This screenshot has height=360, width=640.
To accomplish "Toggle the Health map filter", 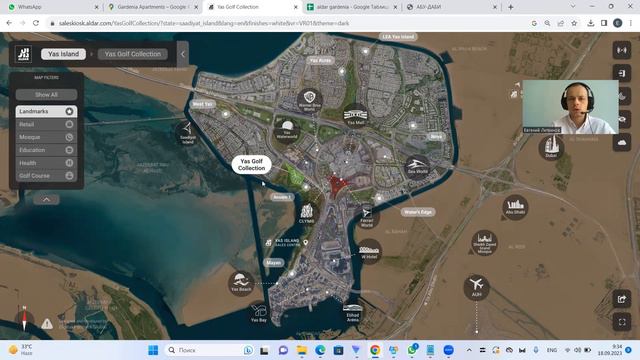I will 46,163.
